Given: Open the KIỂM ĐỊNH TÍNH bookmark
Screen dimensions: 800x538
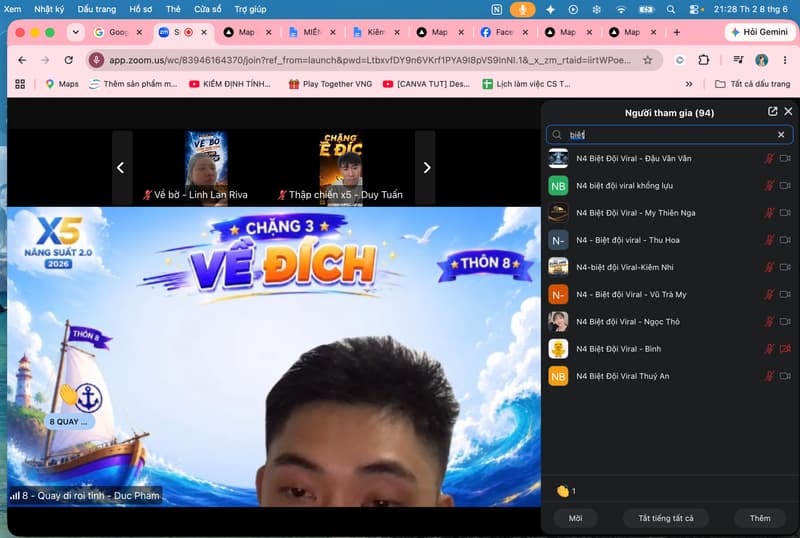Looking at the screenshot, I should click(230, 84).
